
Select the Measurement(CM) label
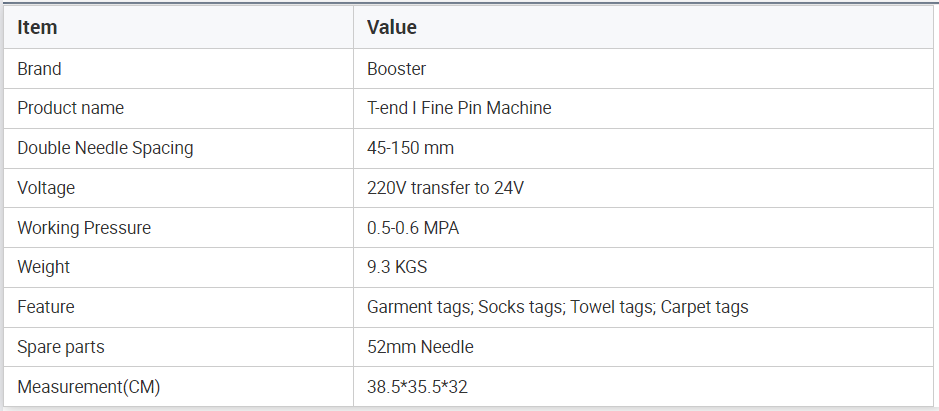[89, 387]
